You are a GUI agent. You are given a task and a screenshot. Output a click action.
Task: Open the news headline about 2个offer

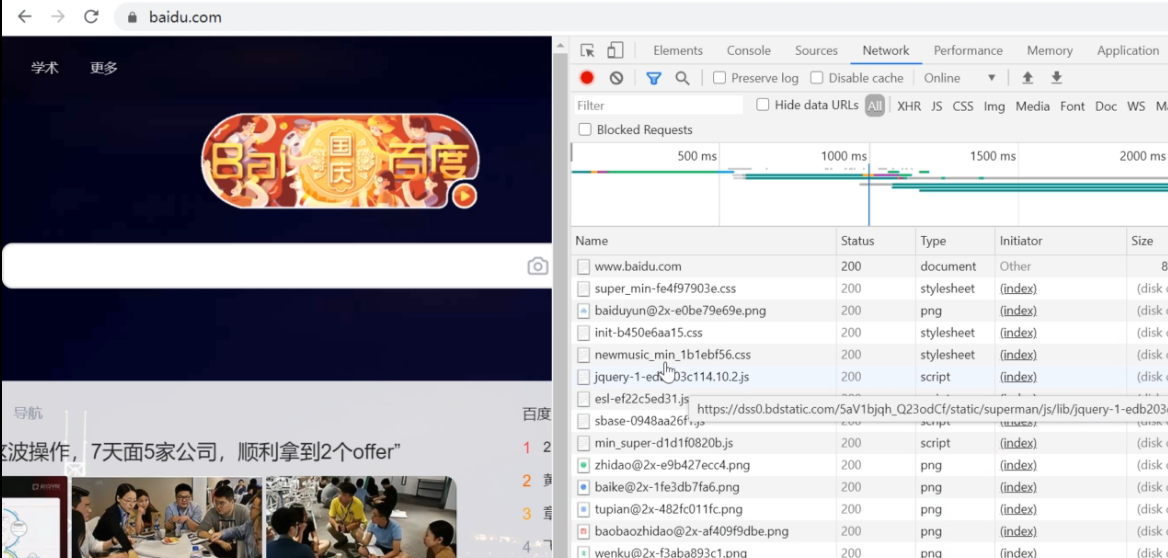click(x=201, y=451)
